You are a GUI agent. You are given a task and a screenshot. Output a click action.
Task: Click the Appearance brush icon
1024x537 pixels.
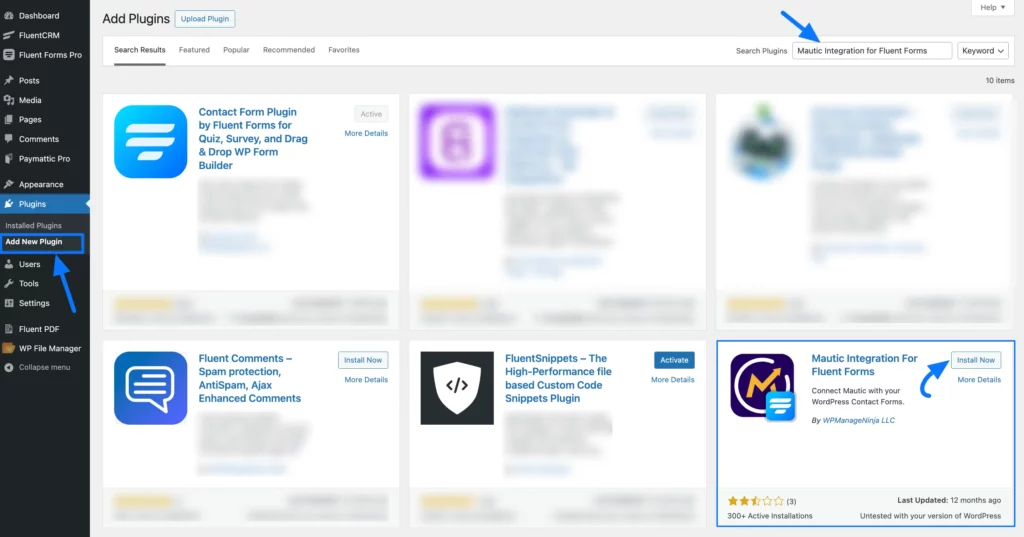(x=9, y=185)
